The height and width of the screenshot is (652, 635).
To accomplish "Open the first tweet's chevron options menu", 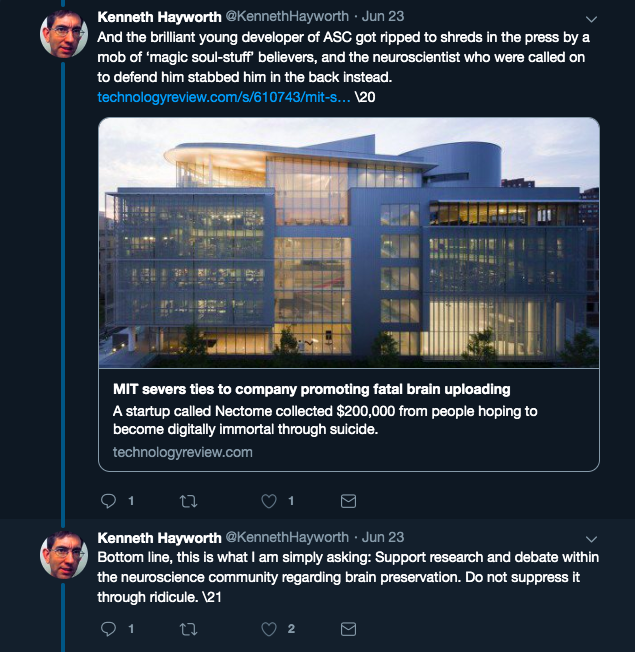I will click(x=591, y=19).
